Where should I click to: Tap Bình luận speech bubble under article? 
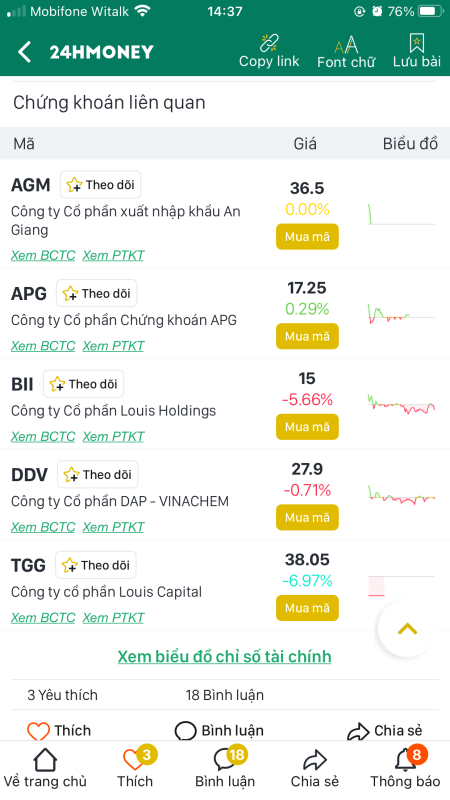pos(219,731)
